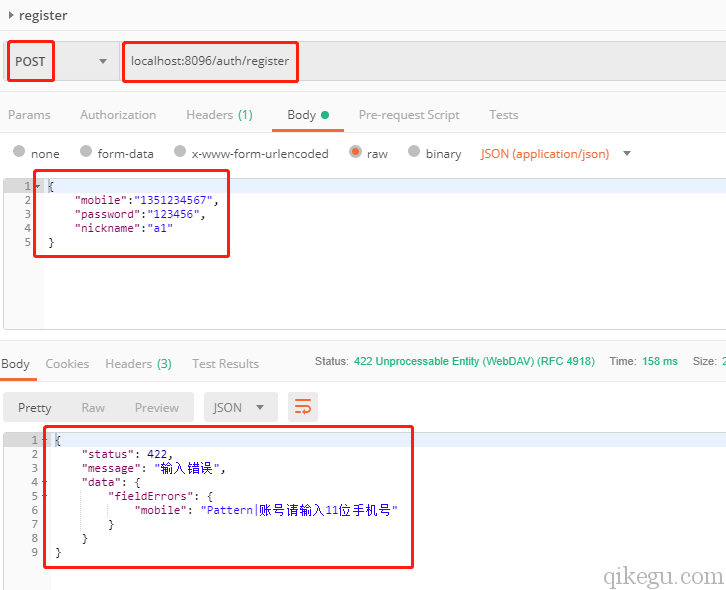
Task: Select the request Body tab
Action: point(308,115)
